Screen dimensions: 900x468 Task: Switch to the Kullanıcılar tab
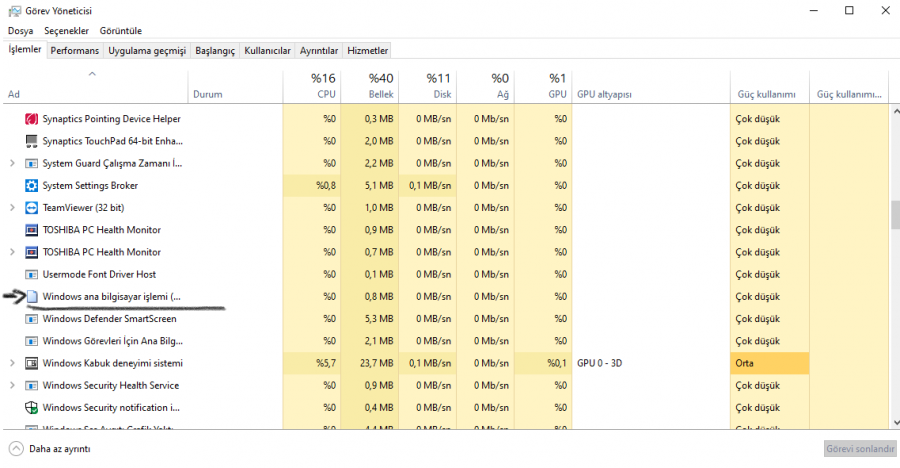[x=267, y=51]
